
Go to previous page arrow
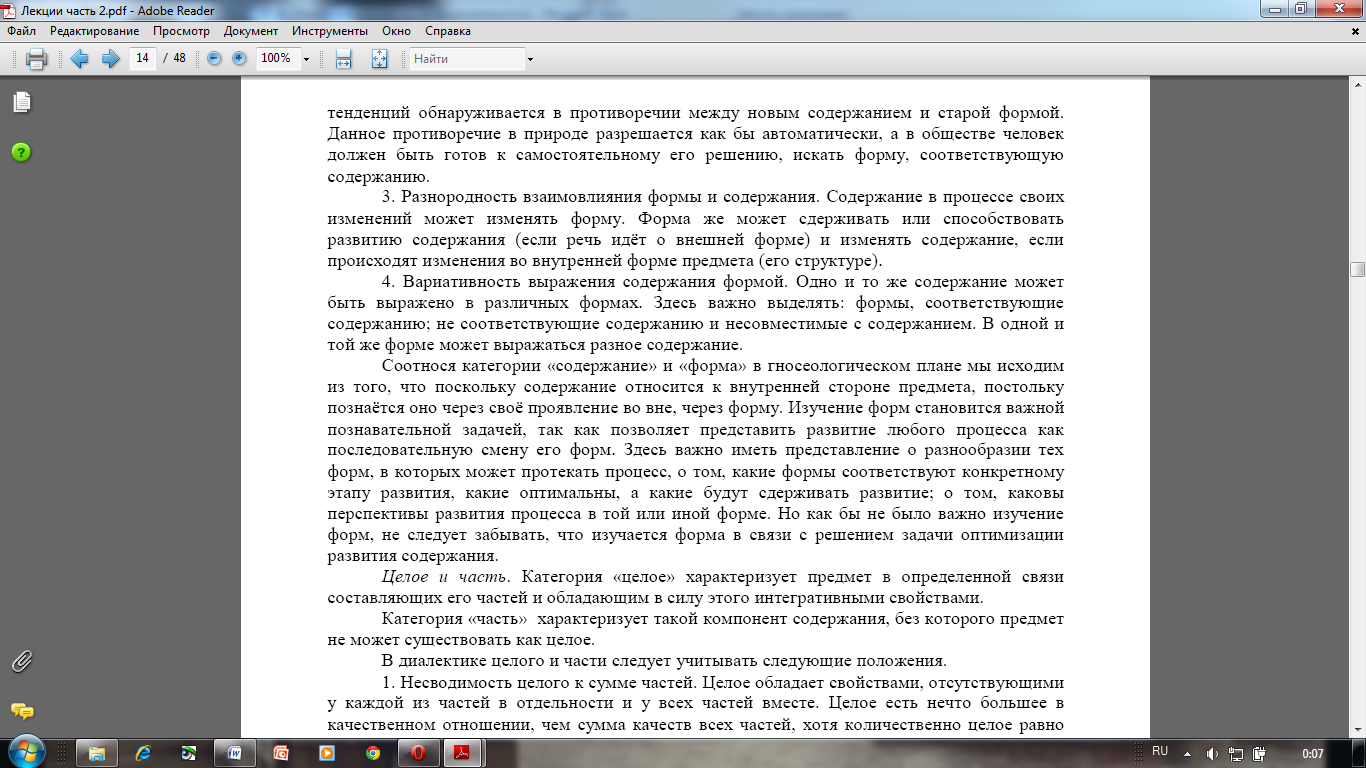pyautogui.click(x=79, y=59)
